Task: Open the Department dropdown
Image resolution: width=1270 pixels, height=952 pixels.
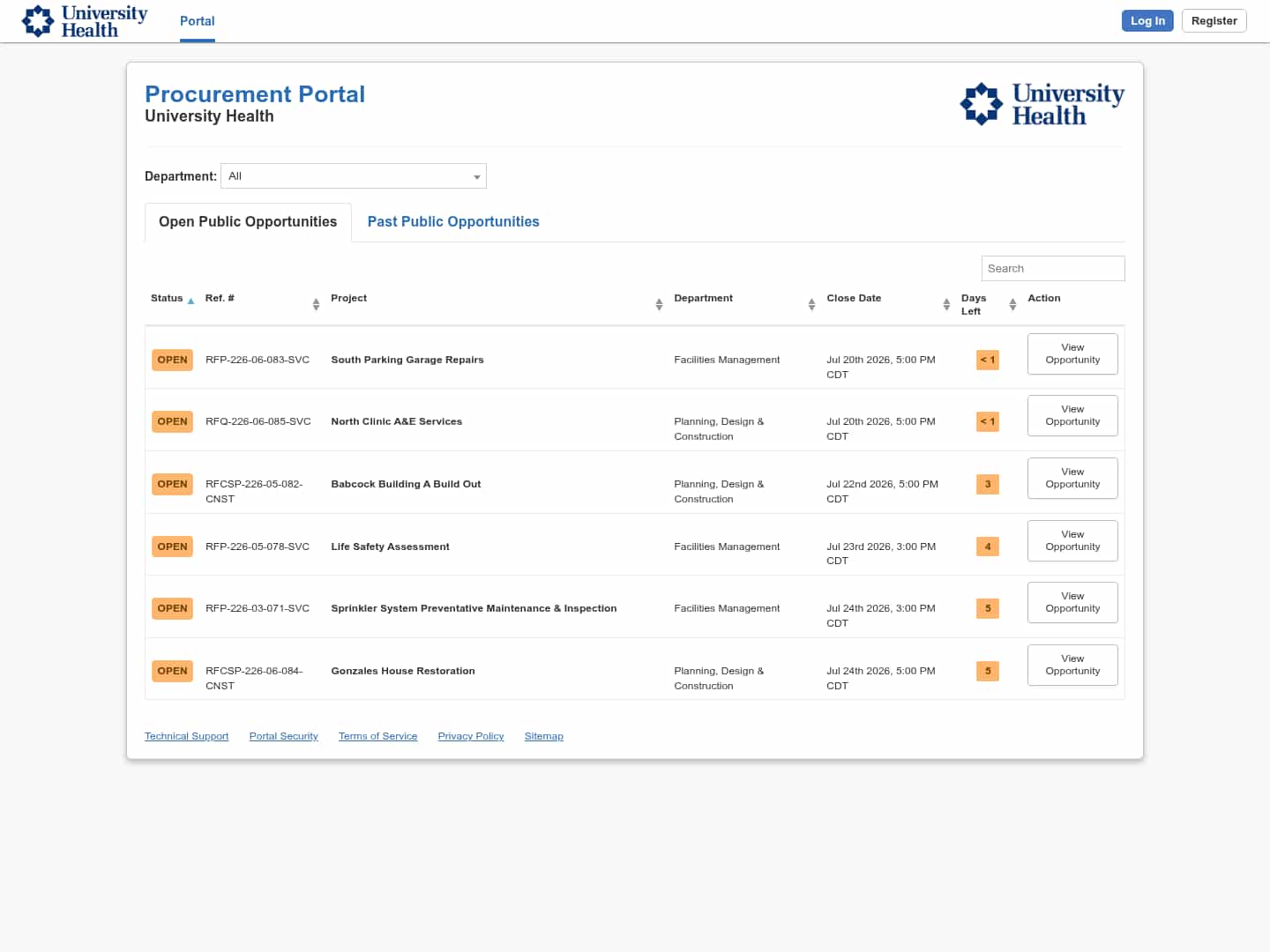Action: pos(354,176)
